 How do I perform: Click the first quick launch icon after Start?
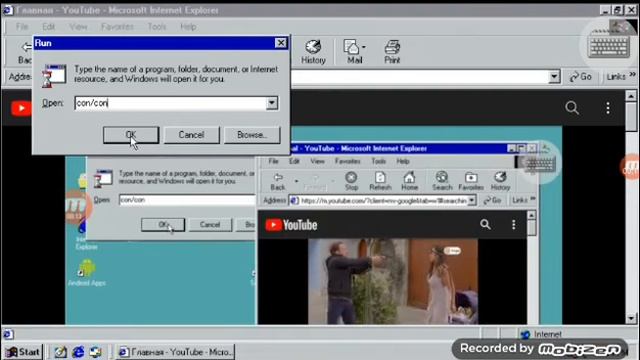pyautogui.click(x=60, y=351)
